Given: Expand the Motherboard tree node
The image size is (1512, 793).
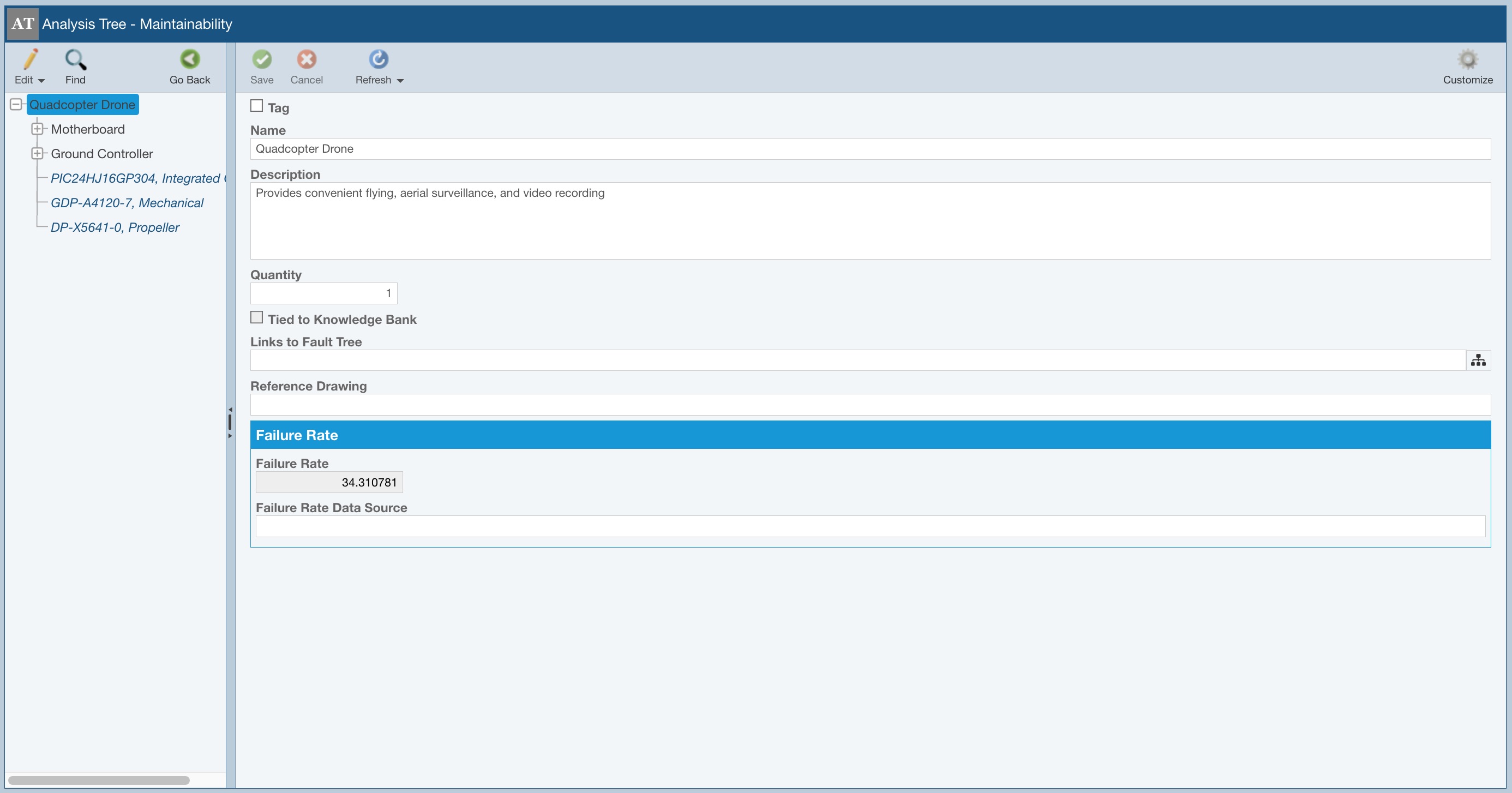Looking at the screenshot, I should pos(37,129).
